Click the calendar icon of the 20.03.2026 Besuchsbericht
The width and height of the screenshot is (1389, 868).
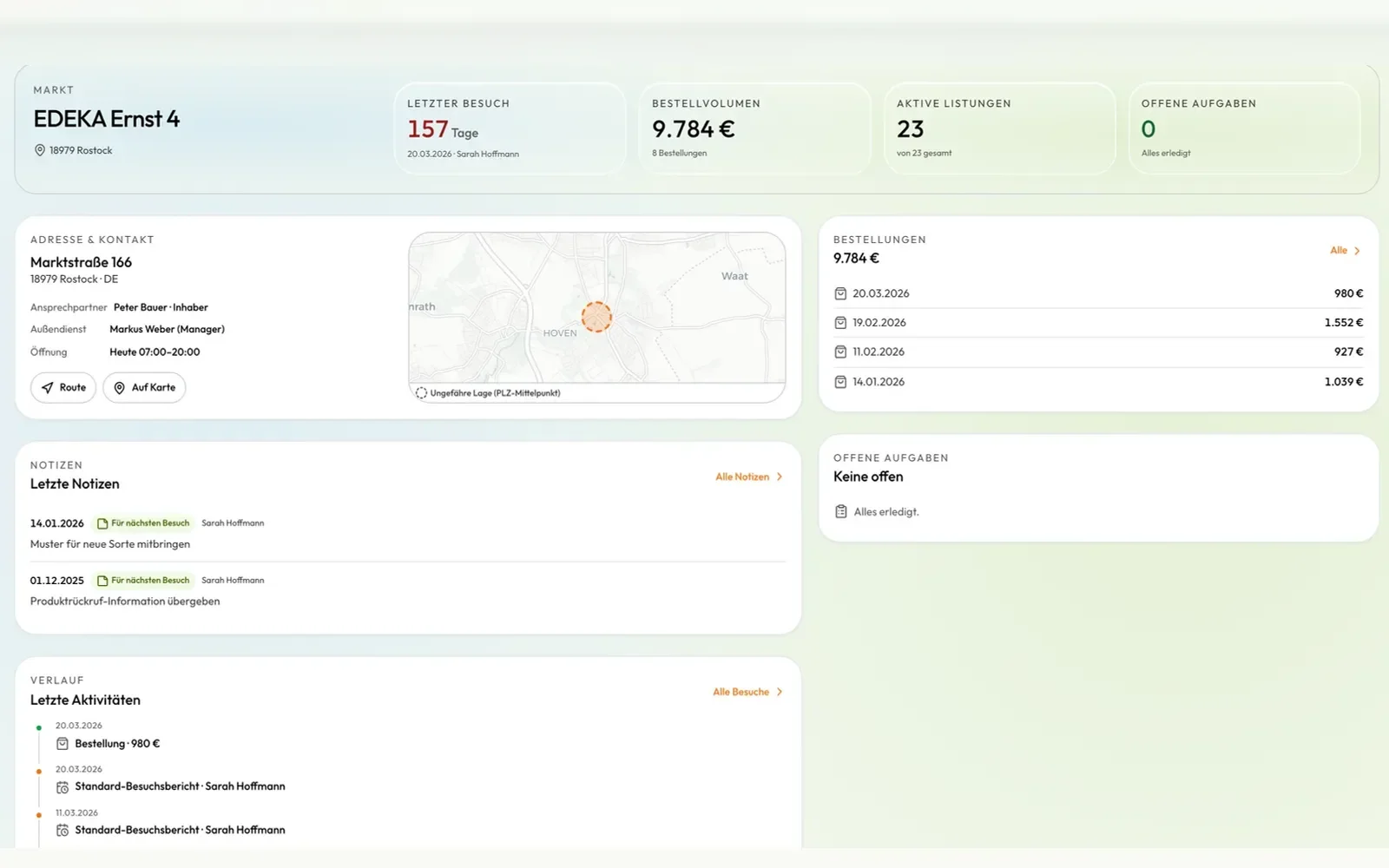(x=63, y=787)
